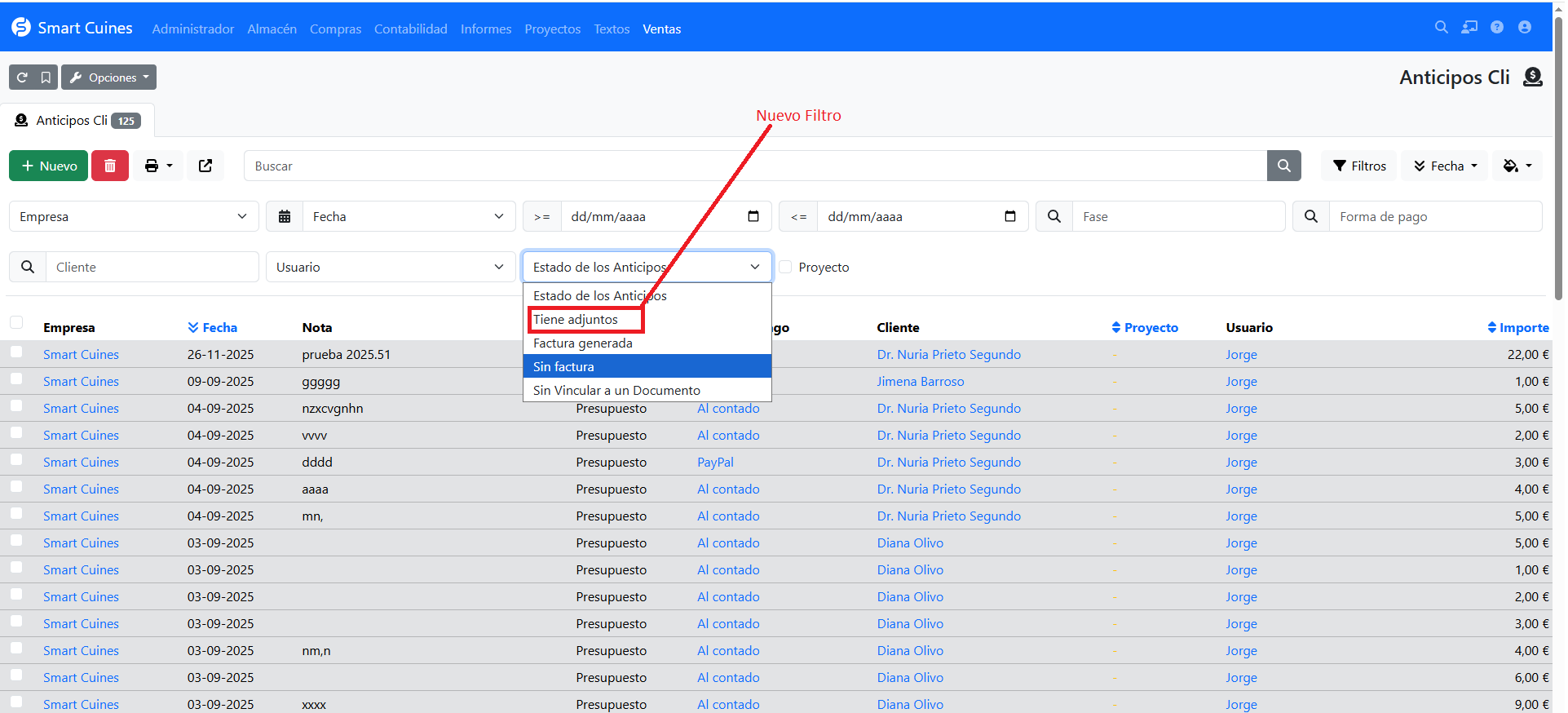This screenshot has width=1568, height=713.
Task: Click the green Nuevo button
Action: point(49,166)
